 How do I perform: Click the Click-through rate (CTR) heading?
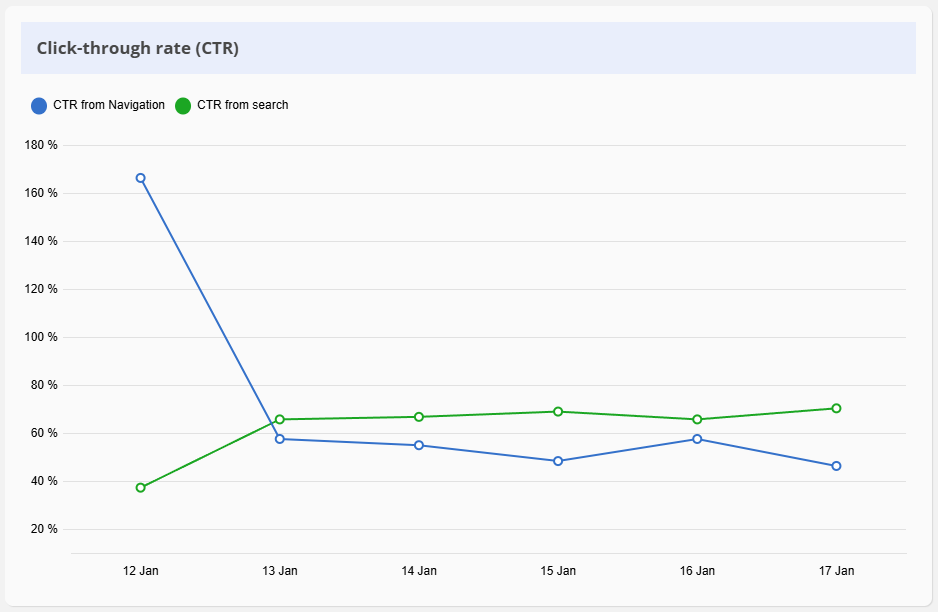pyautogui.click(x=138, y=48)
